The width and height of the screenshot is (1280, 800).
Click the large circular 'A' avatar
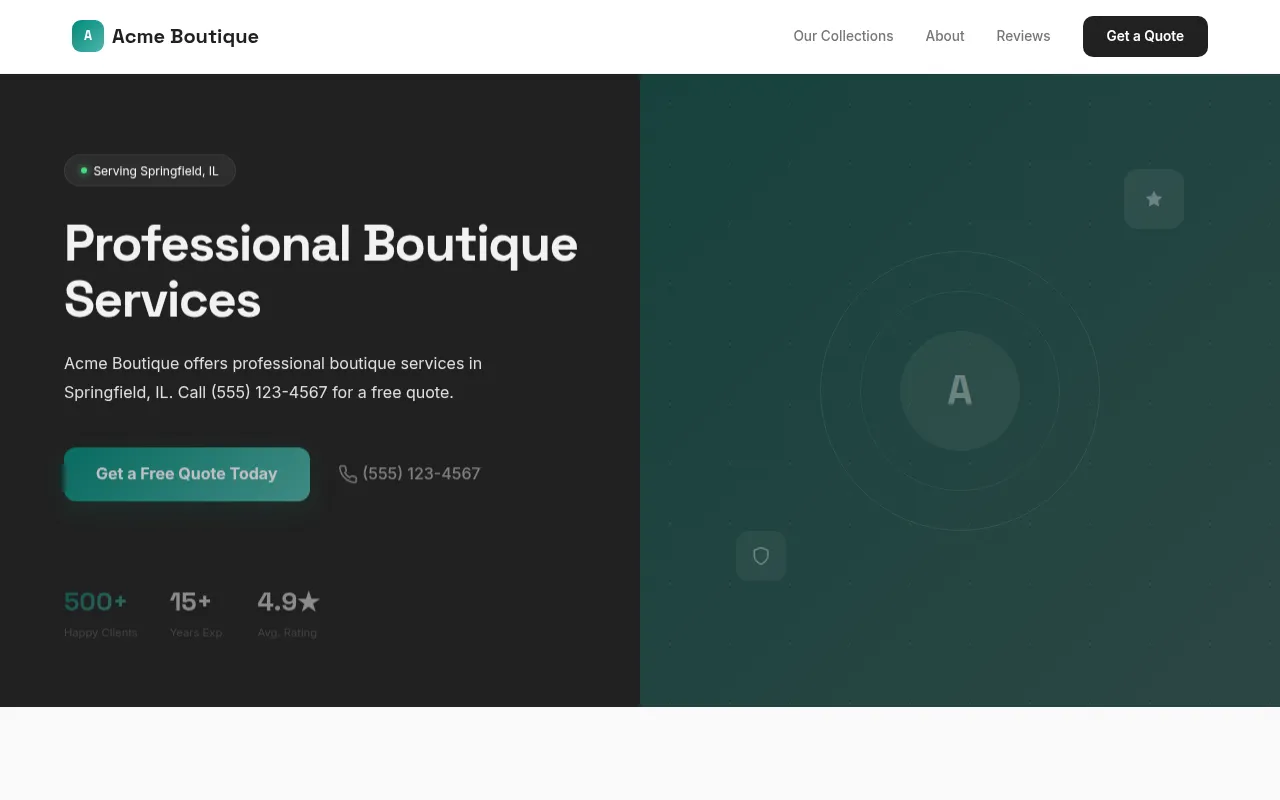[x=959, y=391]
